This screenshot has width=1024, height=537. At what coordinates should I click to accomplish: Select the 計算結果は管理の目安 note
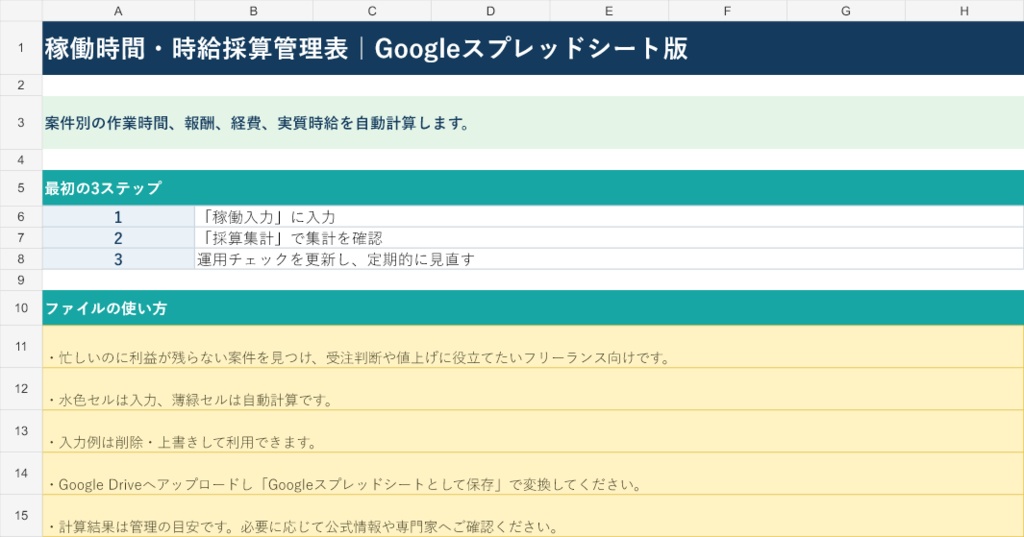(x=533, y=515)
